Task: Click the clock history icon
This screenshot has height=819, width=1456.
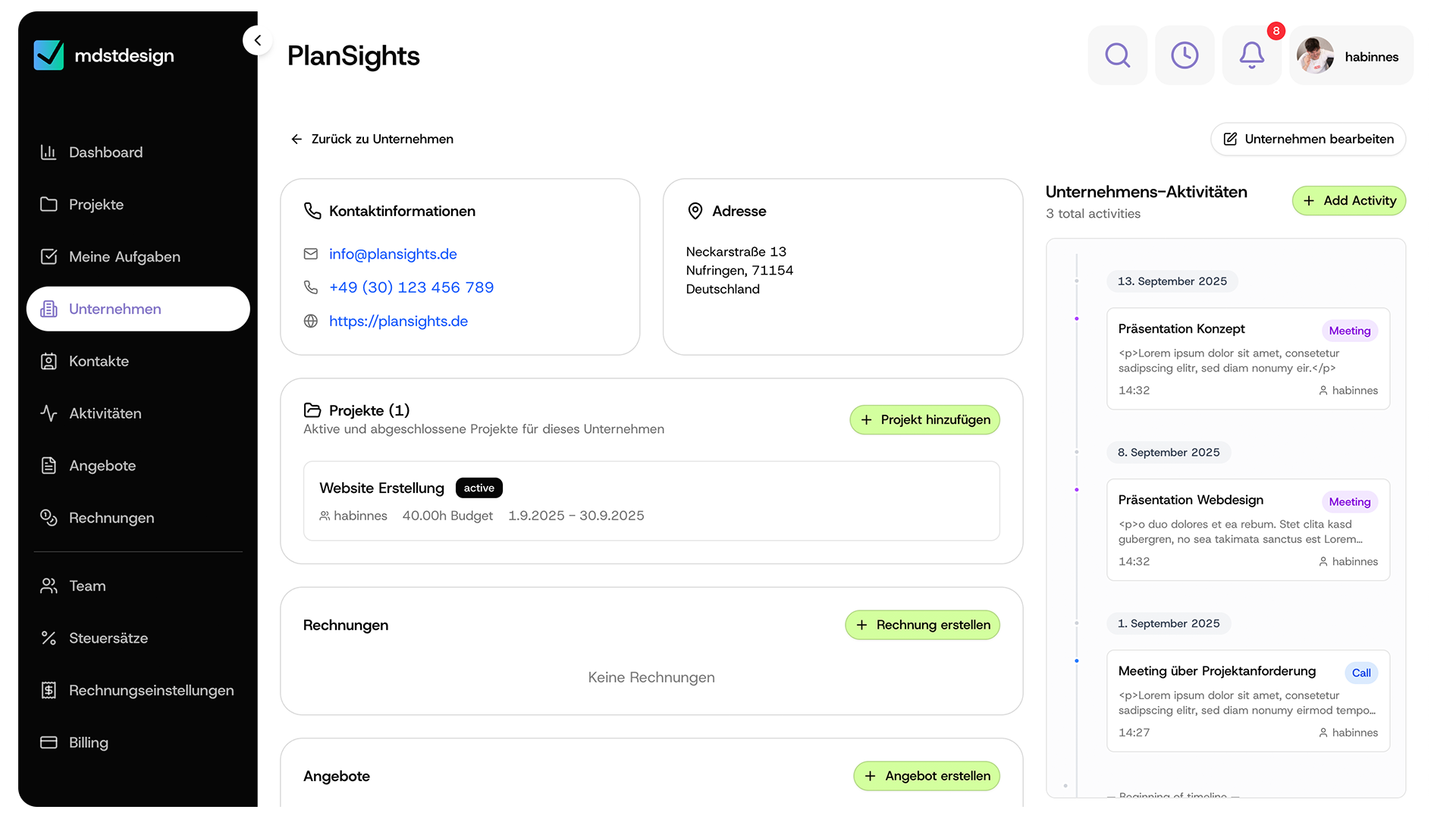Action: [x=1185, y=55]
